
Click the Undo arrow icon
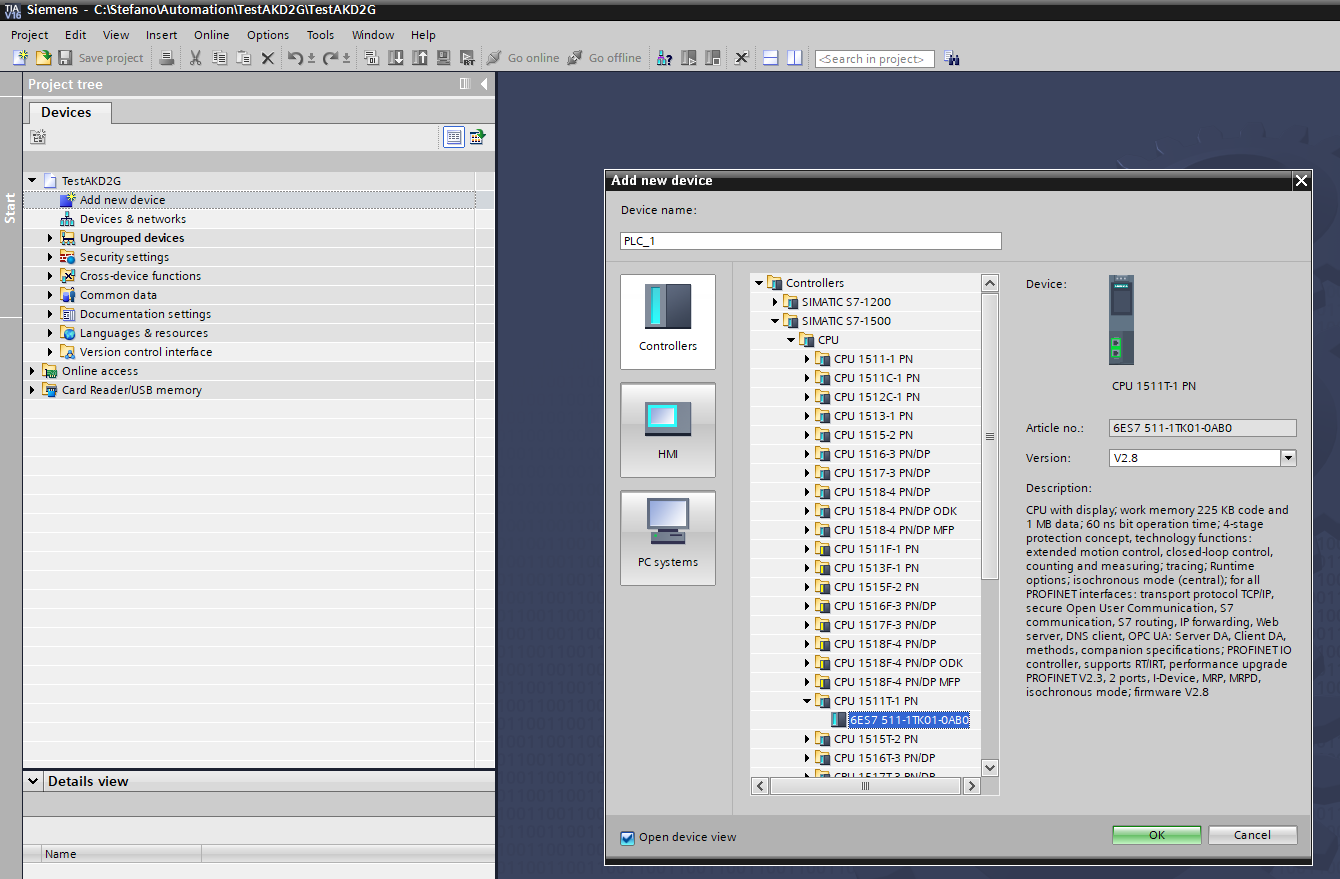pyautogui.click(x=295, y=58)
